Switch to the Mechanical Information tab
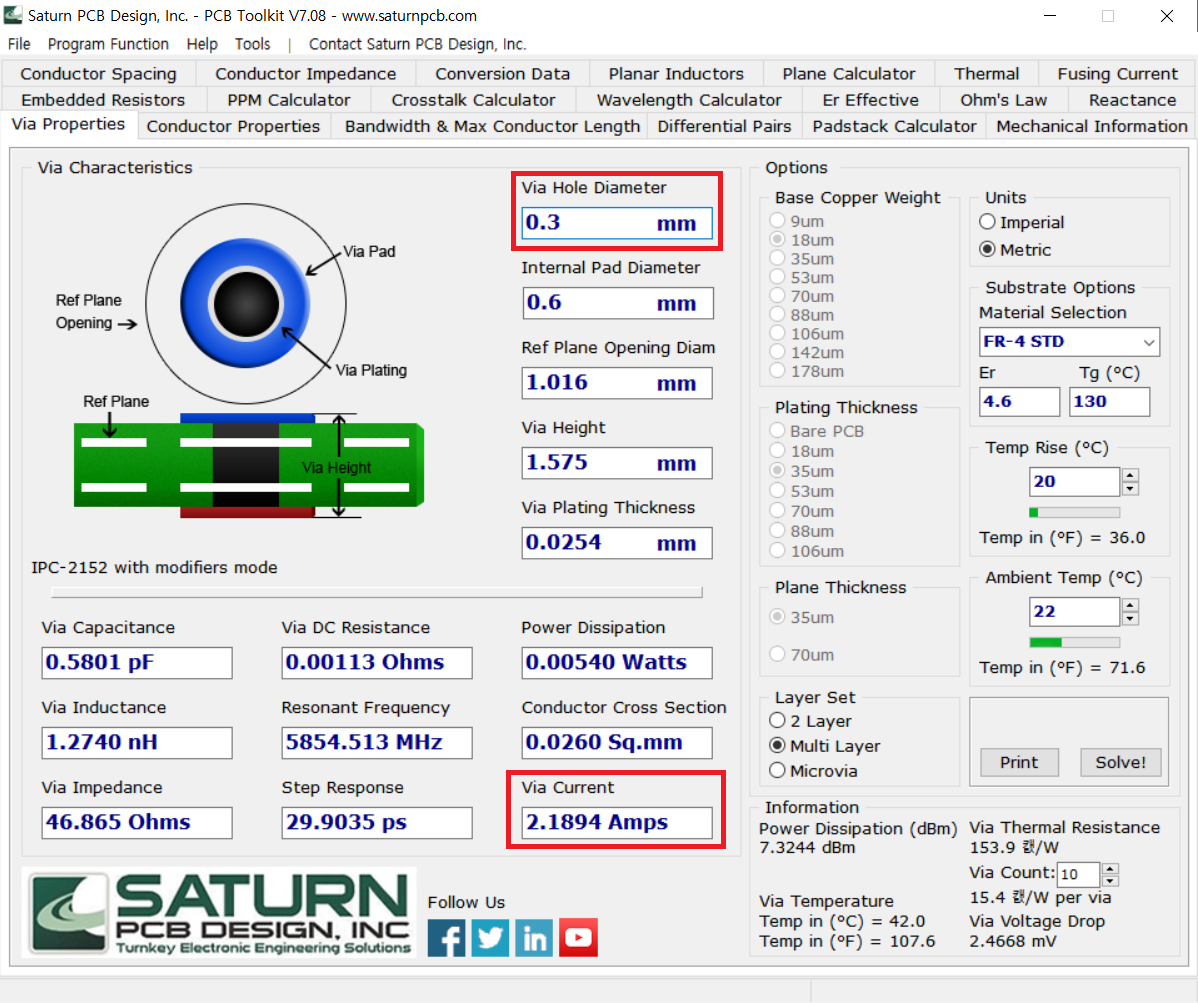This screenshot has width=1198, height=1003. (1092, 126)
